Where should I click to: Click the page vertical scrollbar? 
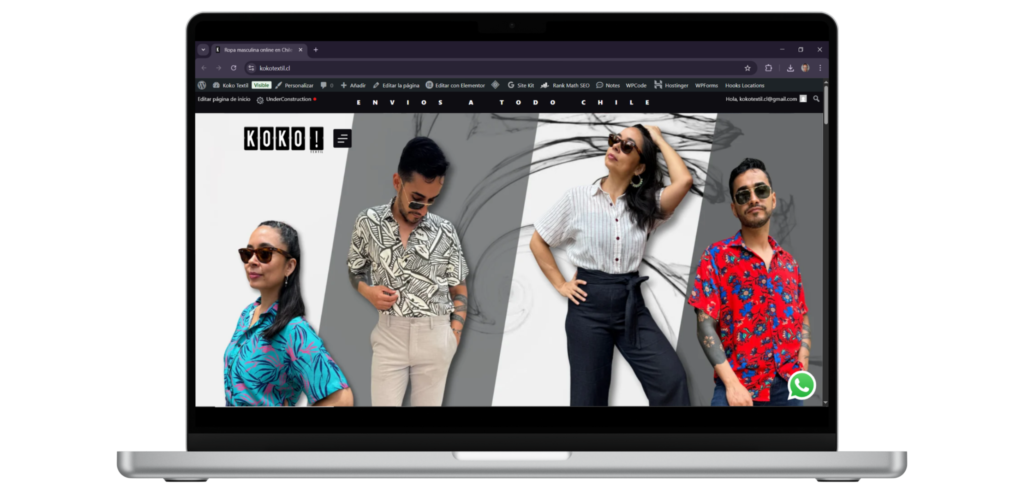point(825,250)
